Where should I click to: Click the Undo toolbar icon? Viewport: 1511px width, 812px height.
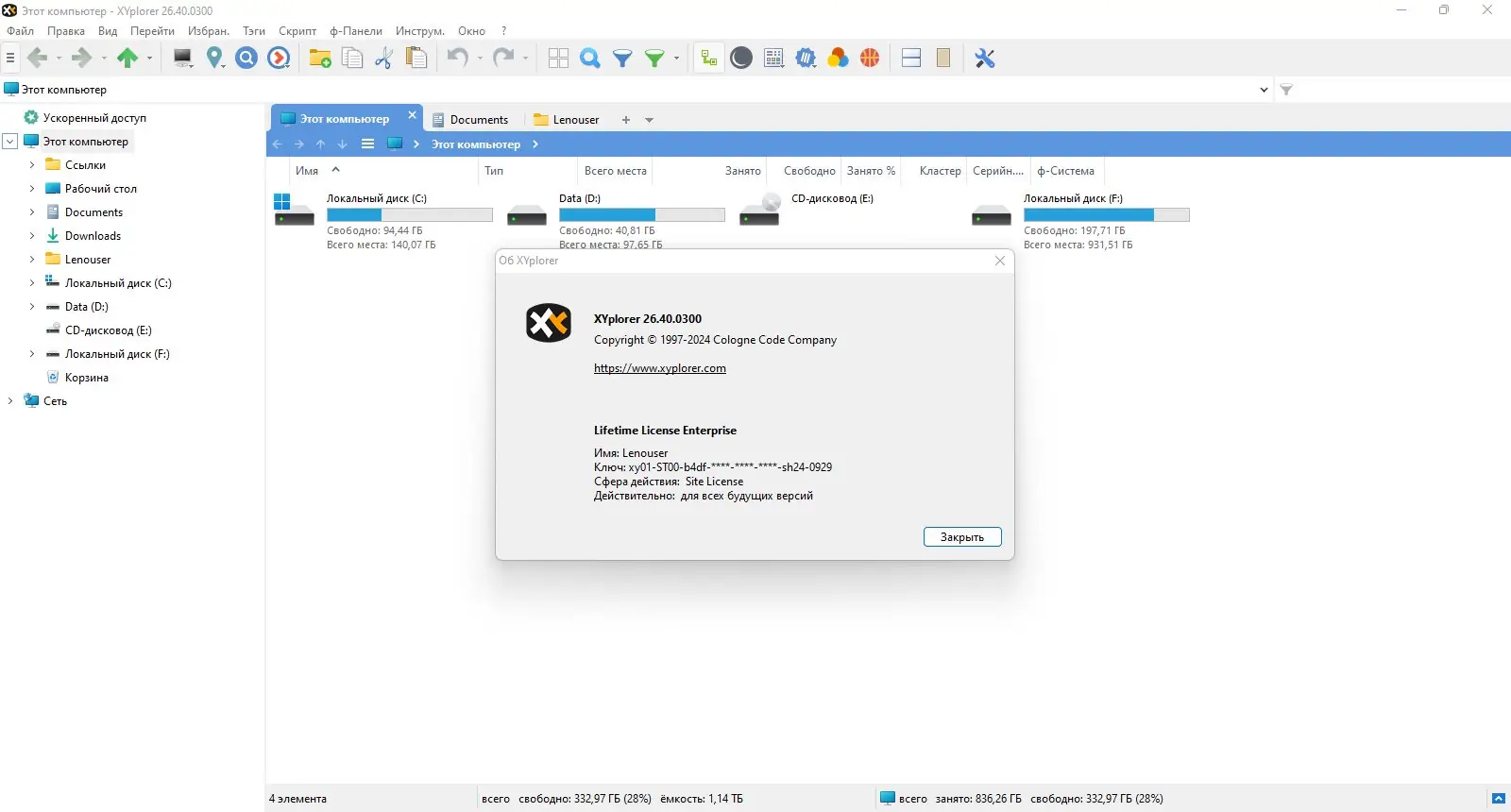coord(458,59)
